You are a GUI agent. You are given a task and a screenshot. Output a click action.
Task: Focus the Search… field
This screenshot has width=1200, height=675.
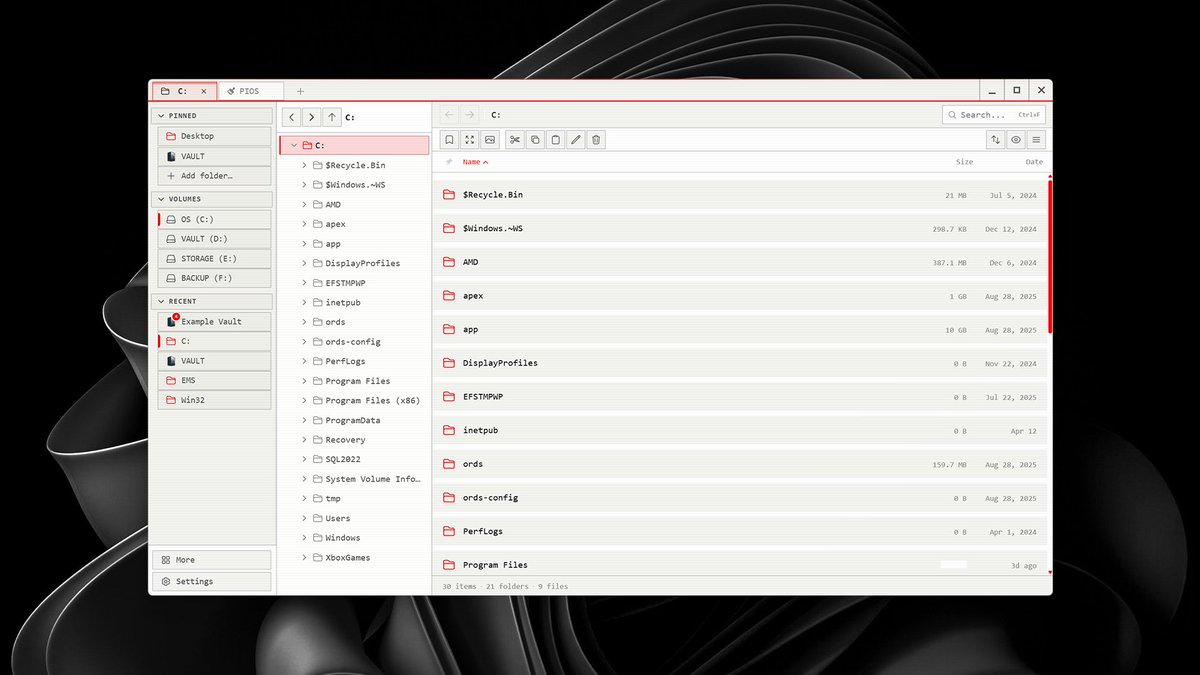tap(994, 115)
